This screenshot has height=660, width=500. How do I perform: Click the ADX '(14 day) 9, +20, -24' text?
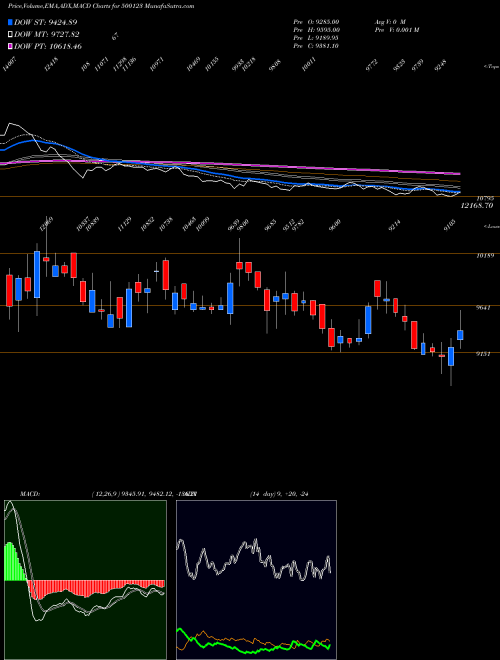(x=279, y=494)
